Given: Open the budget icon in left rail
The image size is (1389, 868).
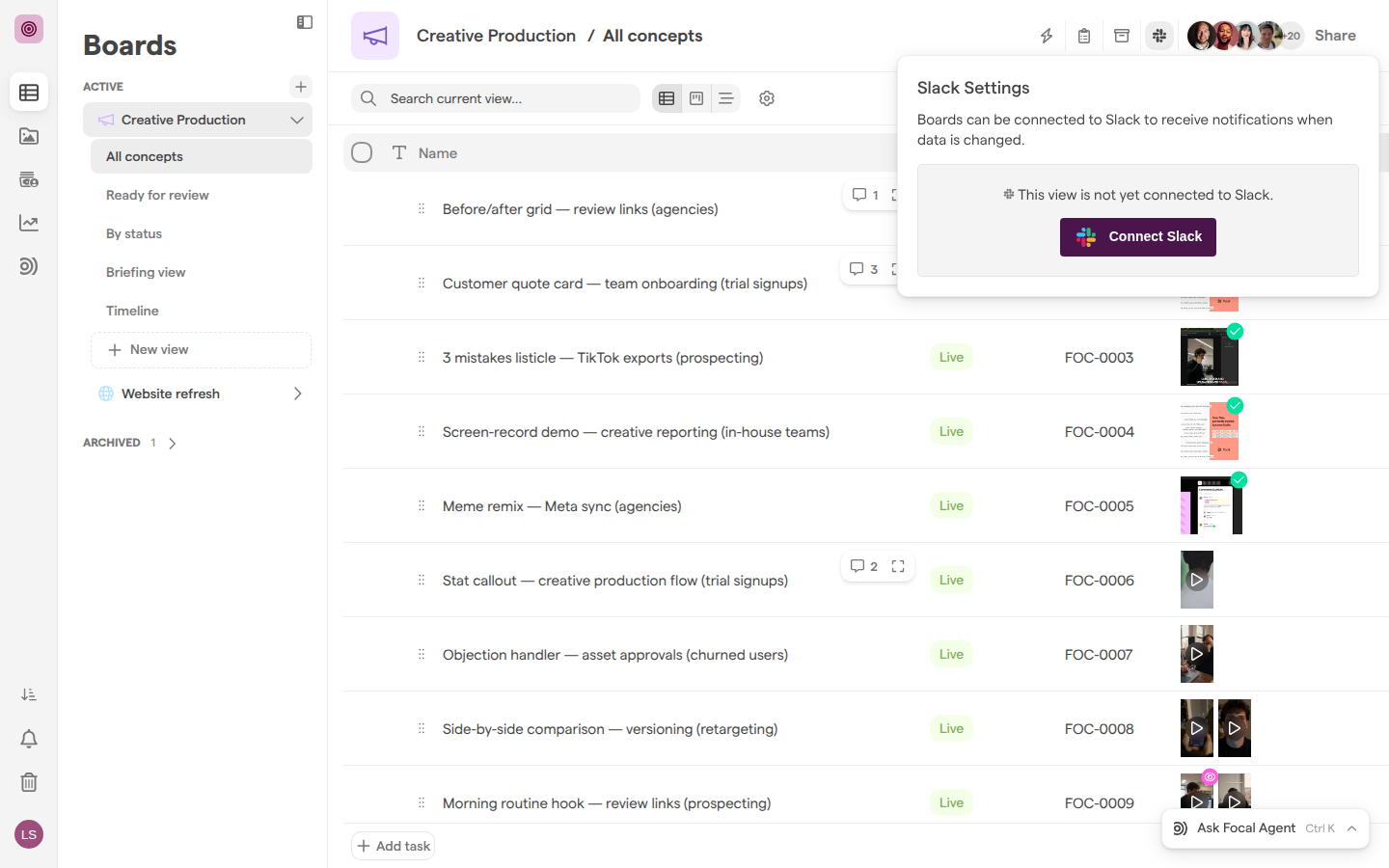Looking at the screenshot, I should click(29, 179).
